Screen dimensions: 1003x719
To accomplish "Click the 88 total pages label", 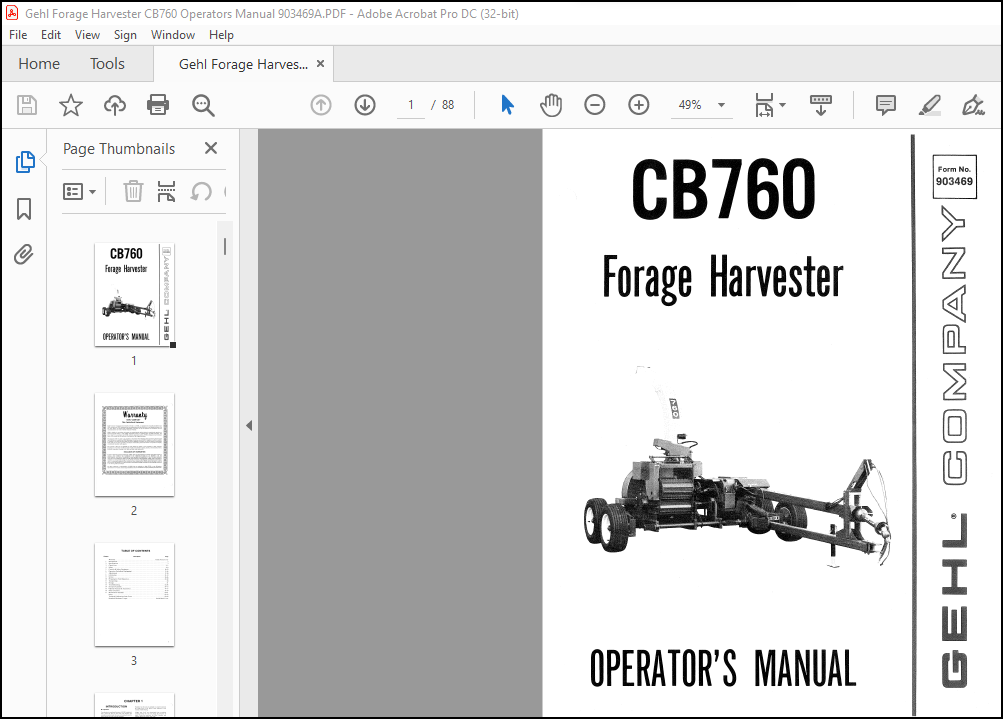I will click(x=448, y=105).
